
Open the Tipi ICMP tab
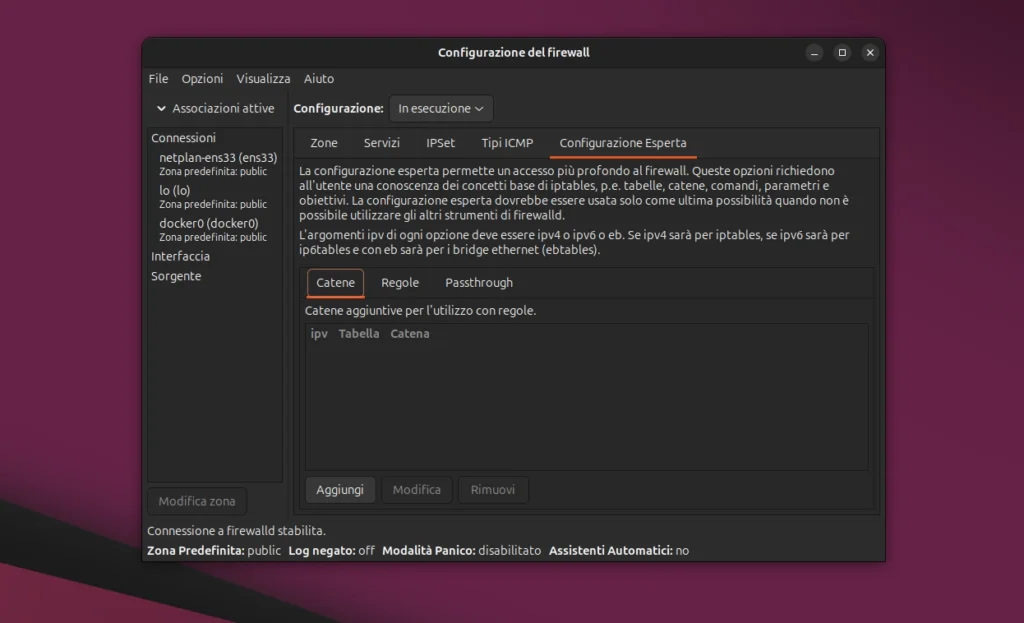[x=507, y=143]
